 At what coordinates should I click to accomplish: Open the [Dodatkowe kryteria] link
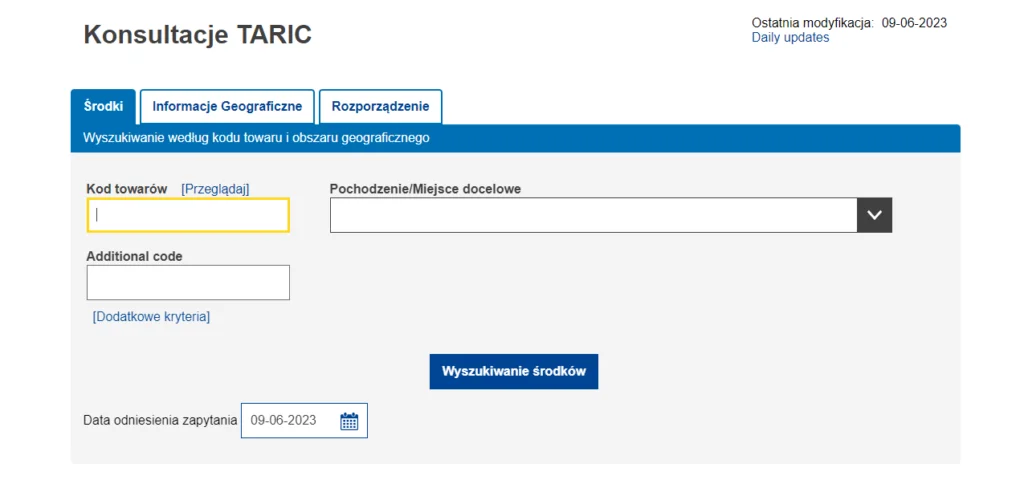coord(152,317)
